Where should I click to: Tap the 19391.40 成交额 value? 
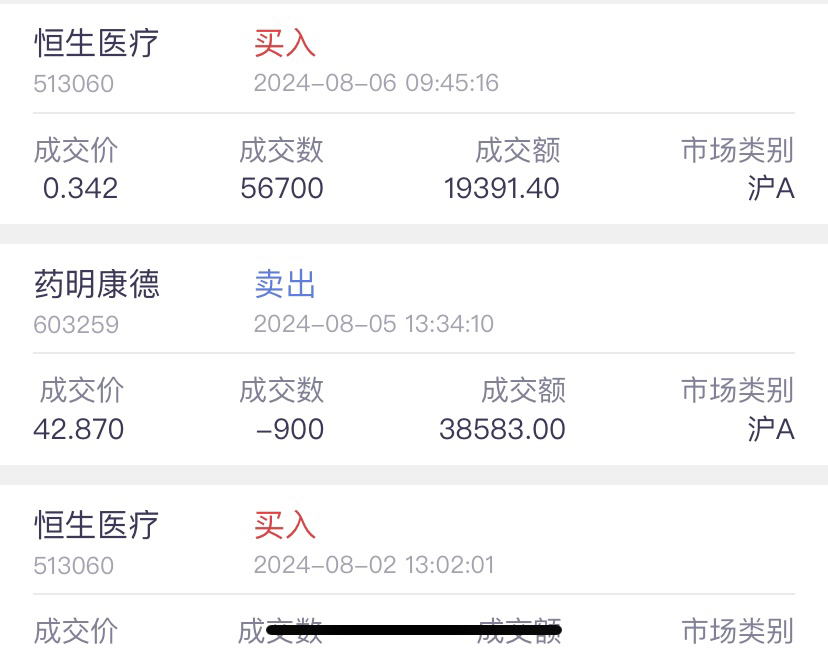click(x=502, y=188)
